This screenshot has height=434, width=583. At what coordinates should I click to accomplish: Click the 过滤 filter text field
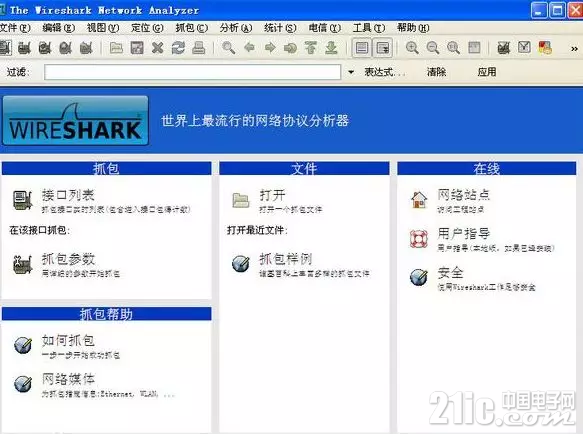(192, 72)
